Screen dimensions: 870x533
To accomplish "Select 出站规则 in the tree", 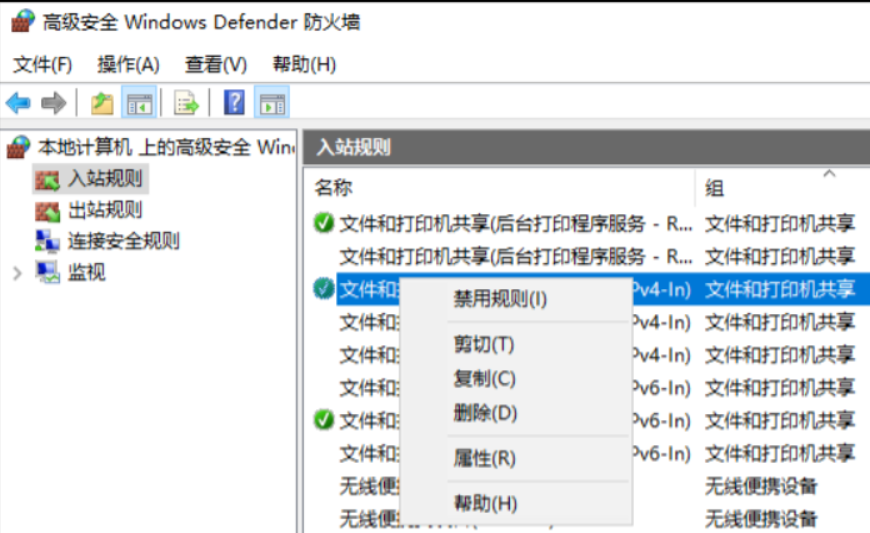I will click(105, 210).
